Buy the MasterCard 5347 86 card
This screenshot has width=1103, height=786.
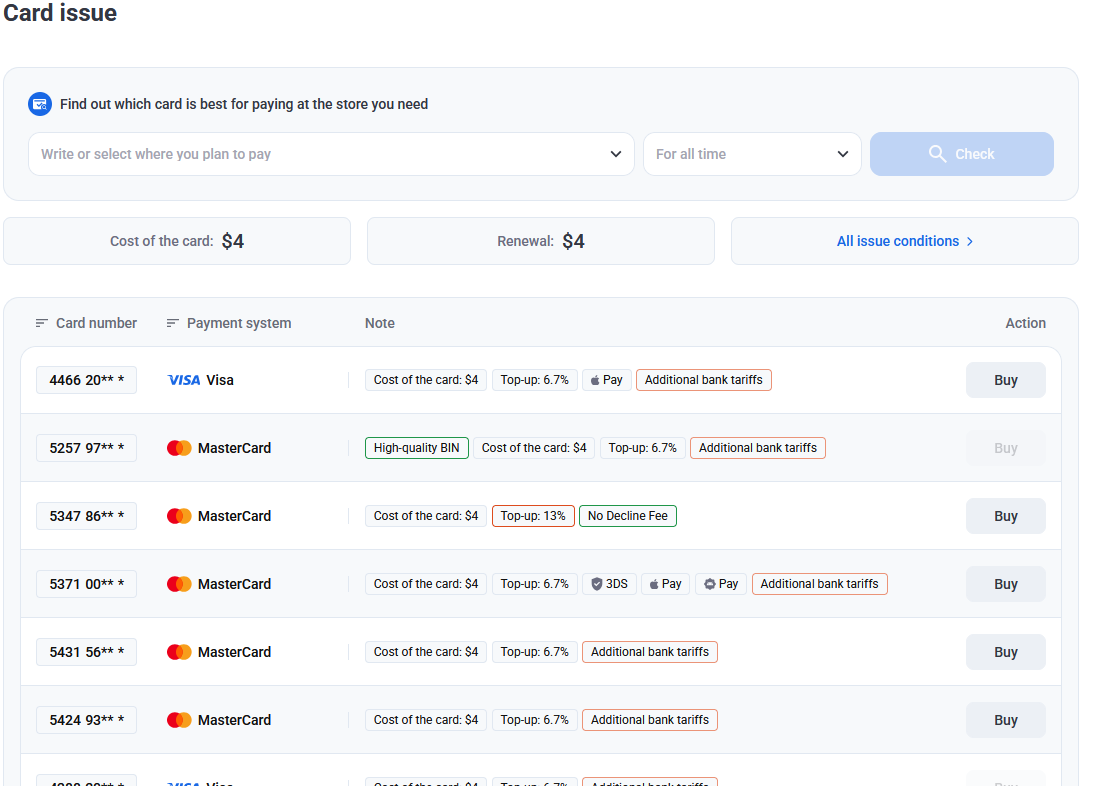coord(1005,516)
